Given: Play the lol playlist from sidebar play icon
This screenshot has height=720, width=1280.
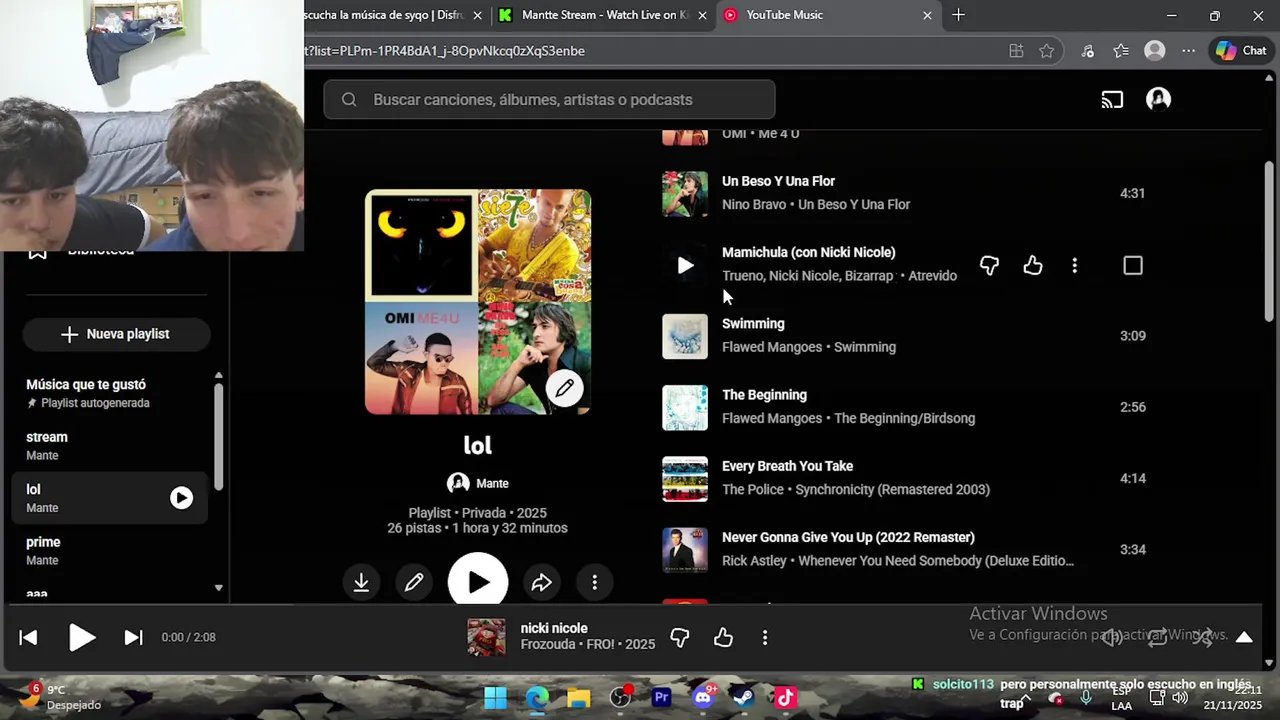Looking at the screenshot, I should tap(181, 498).
